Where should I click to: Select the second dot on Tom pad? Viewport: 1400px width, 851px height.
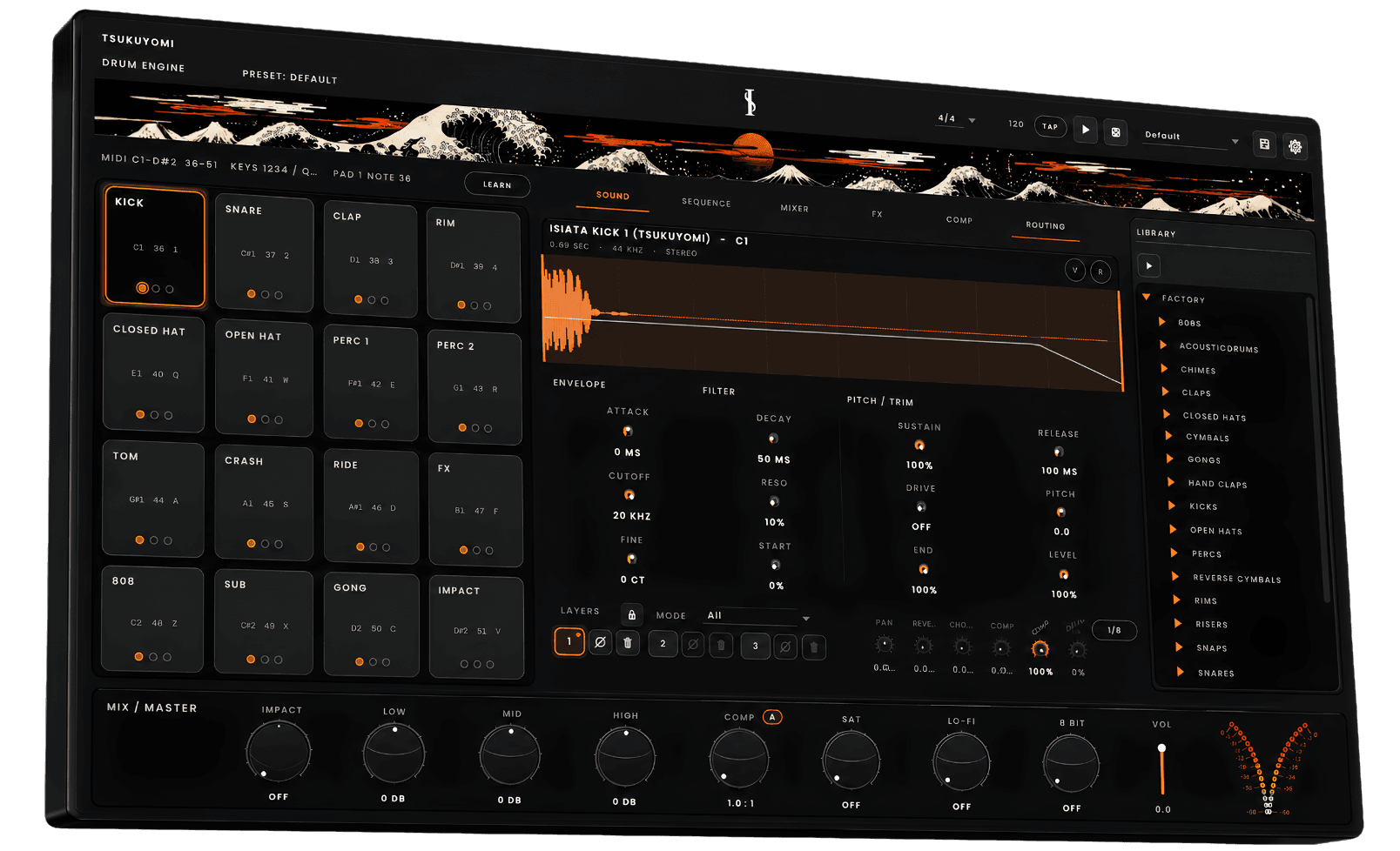(154, 540)
